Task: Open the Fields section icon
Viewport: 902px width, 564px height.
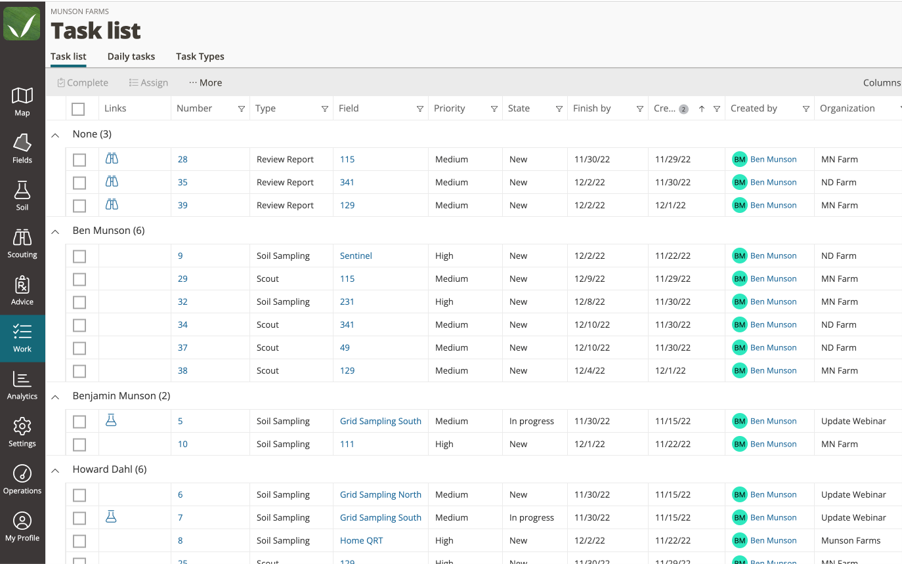Action: coord(22,148)
